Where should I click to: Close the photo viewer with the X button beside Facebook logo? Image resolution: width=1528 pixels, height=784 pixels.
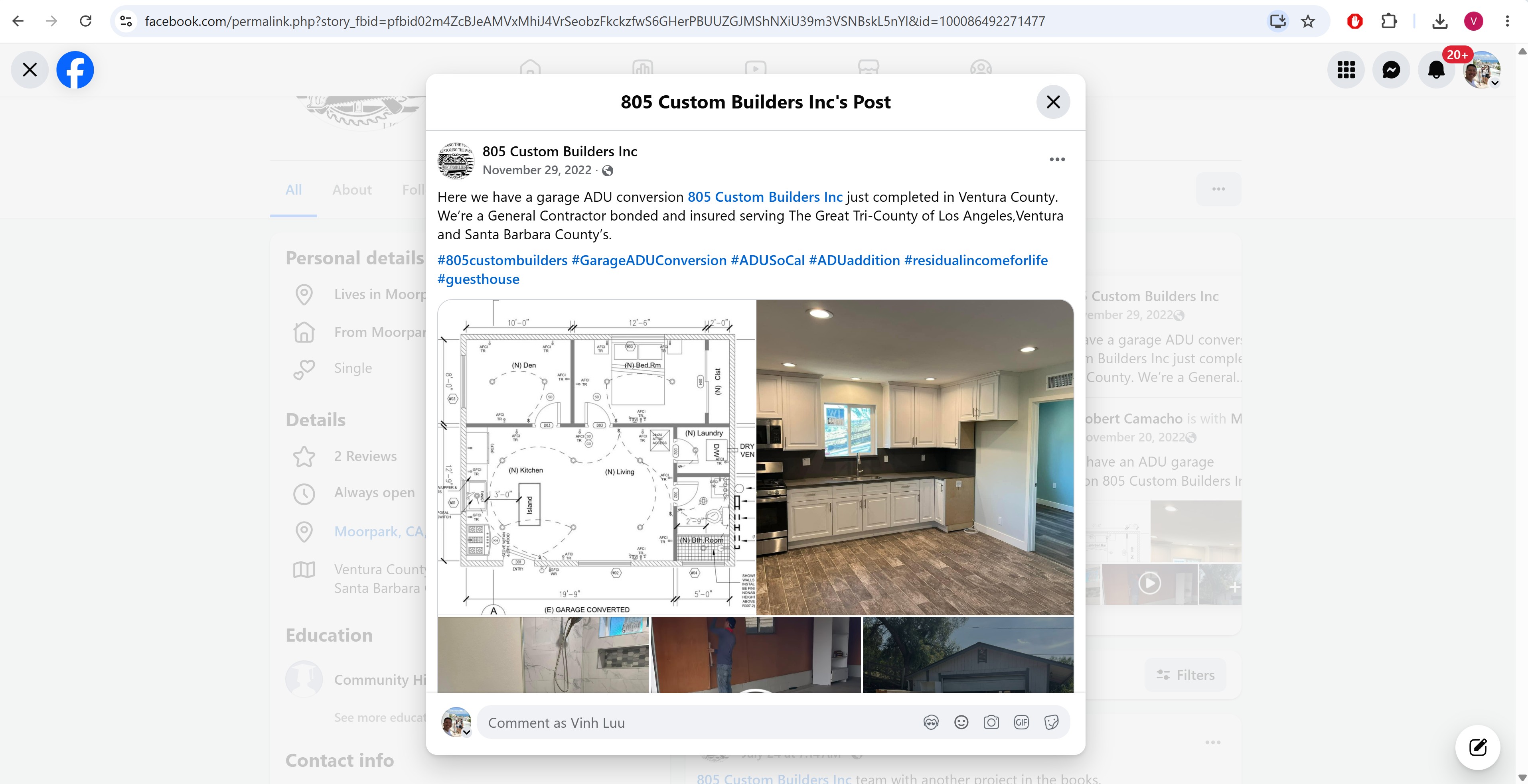(x=30, y=70)
